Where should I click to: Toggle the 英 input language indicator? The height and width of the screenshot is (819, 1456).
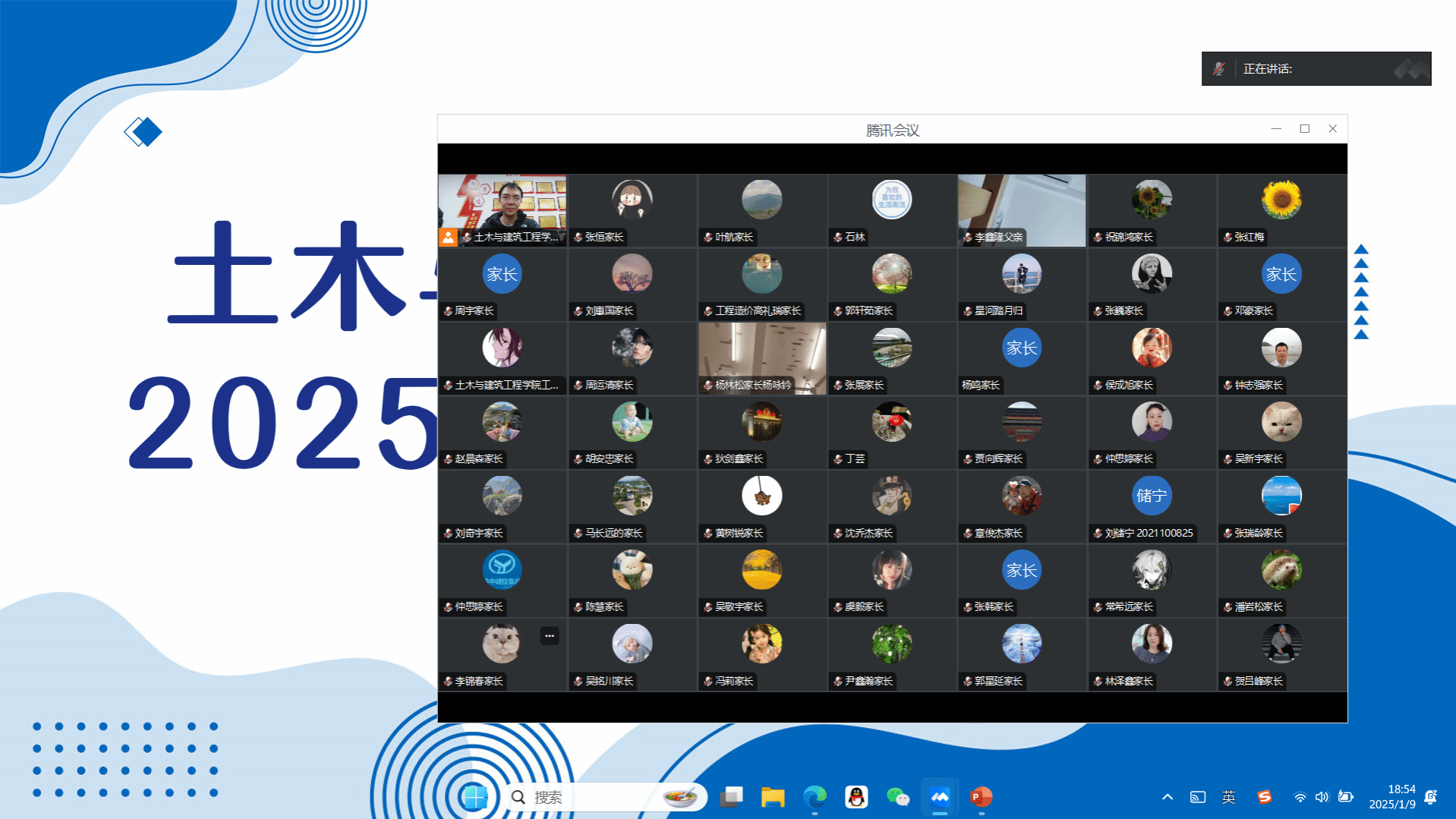click(x=1228, y=797)
